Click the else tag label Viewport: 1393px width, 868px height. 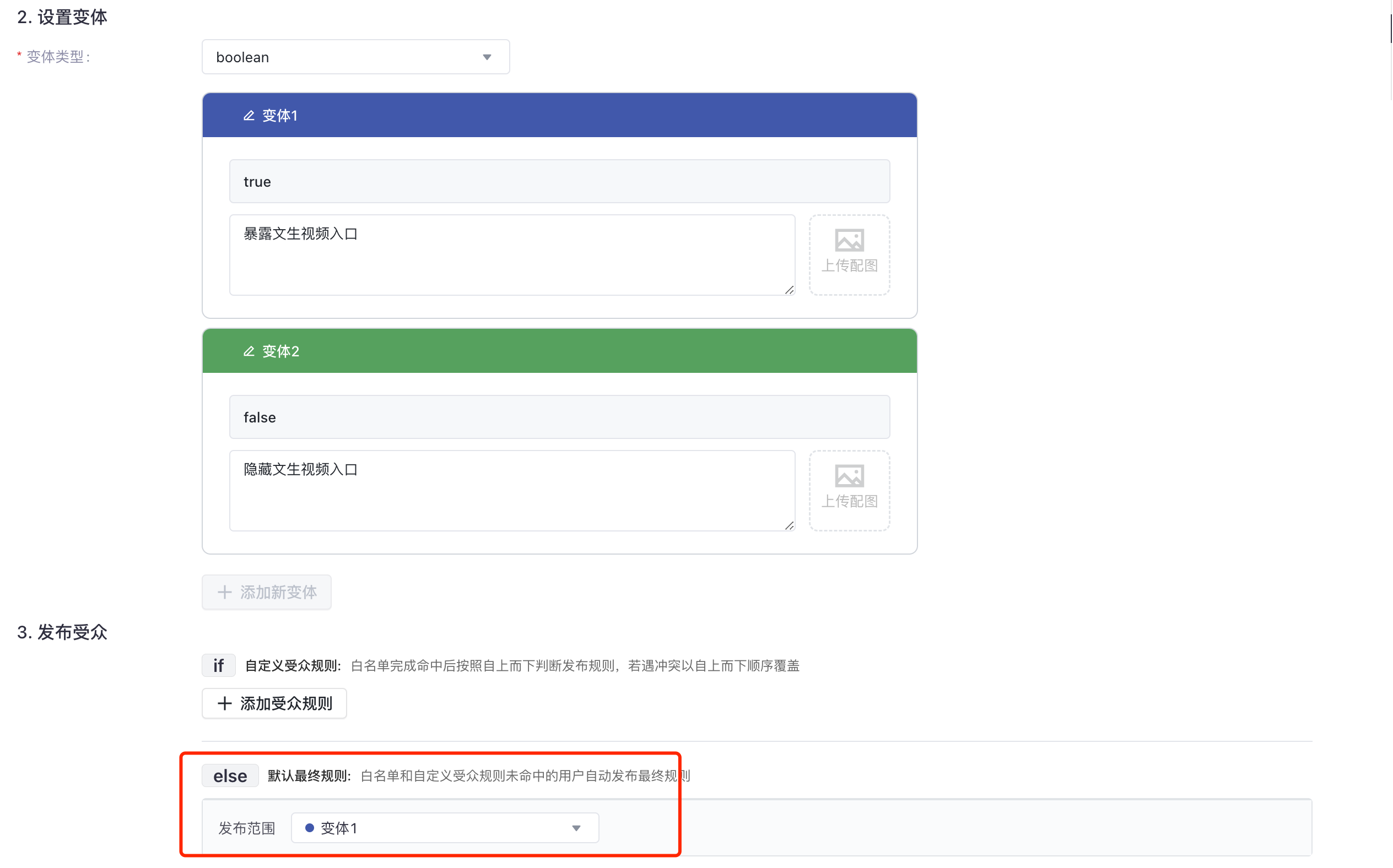point(230,776)
